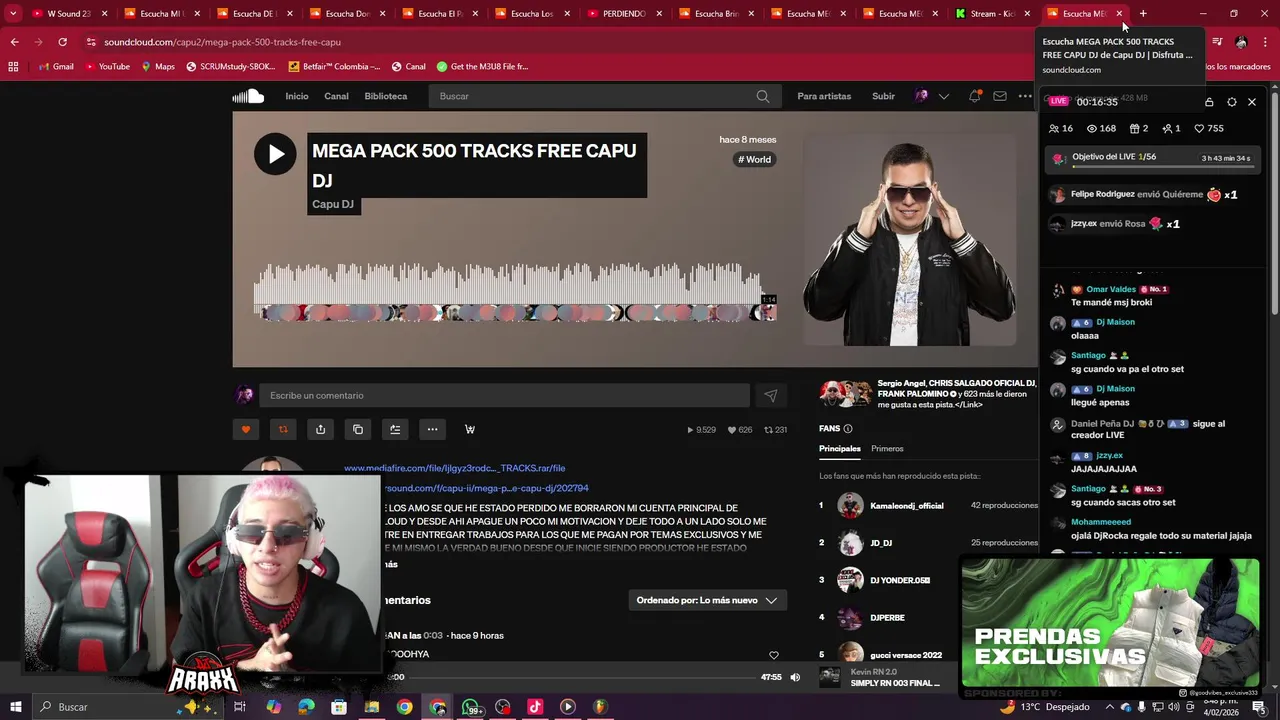Open the three-dot header menu
Viewport: 1280px width, 720px height.
click(1025, 96)
